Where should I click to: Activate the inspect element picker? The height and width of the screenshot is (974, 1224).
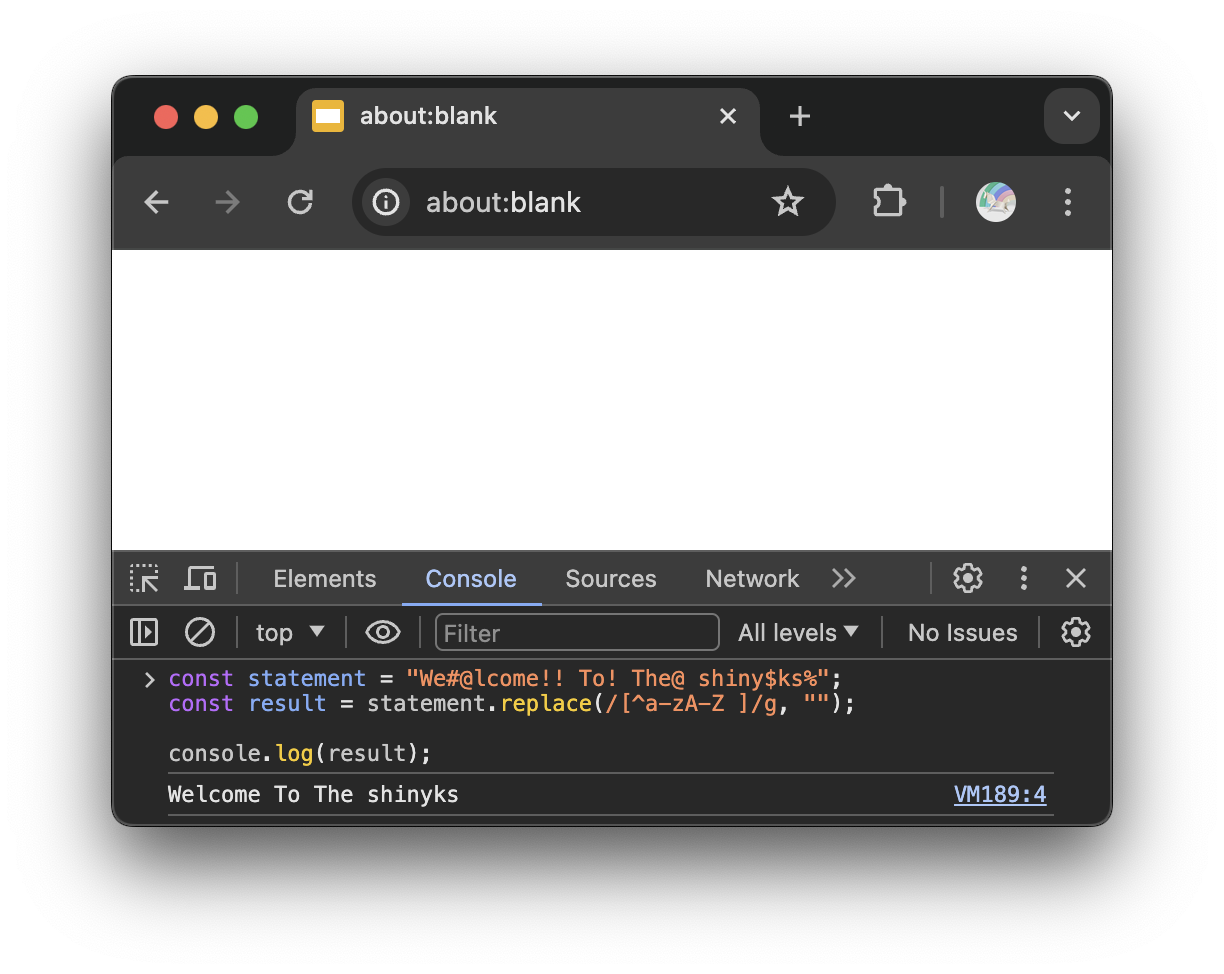tap(145, 579)
